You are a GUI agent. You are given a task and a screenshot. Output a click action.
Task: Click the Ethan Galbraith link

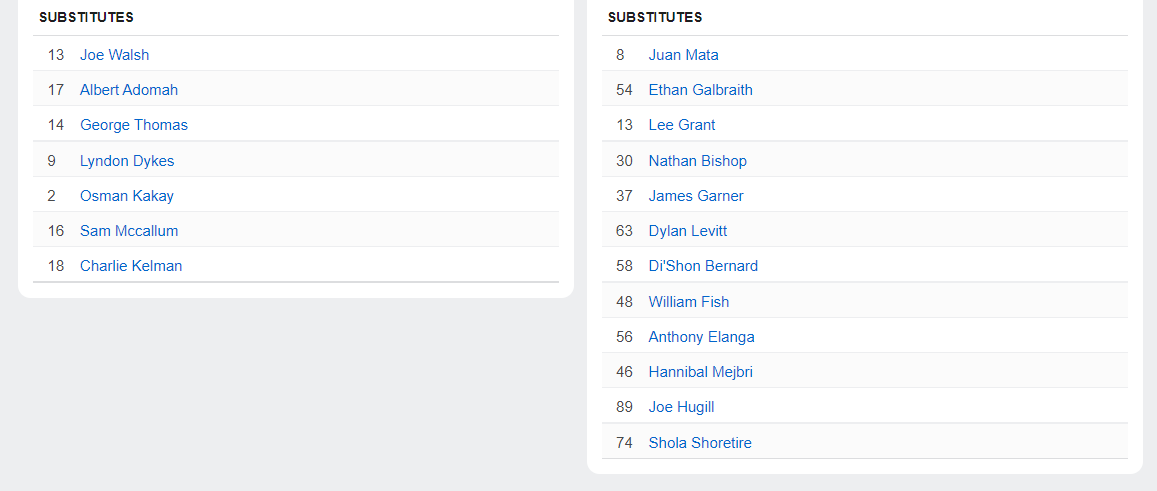click(700, 90)
